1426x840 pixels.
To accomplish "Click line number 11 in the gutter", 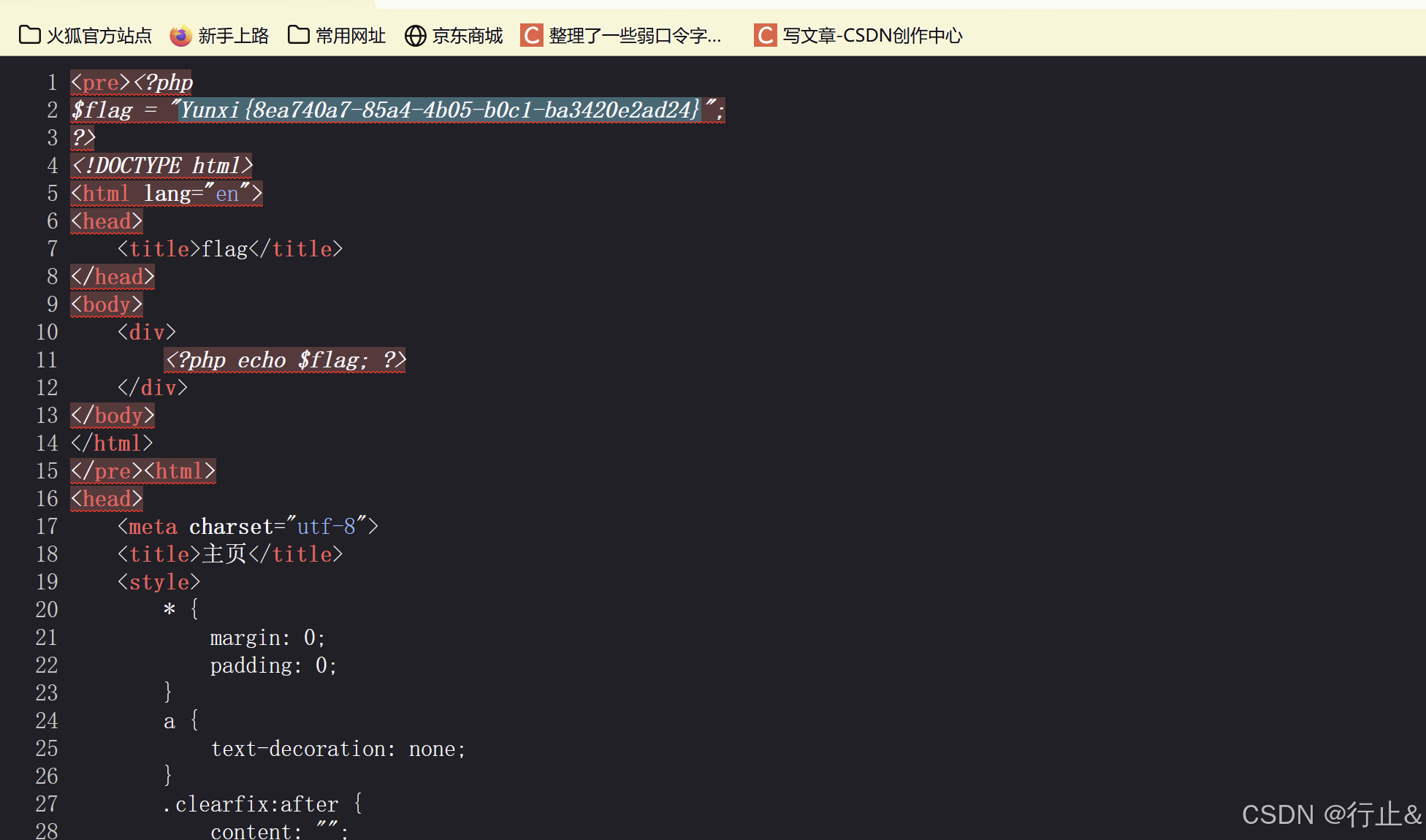I will click(x=47, y=360).
